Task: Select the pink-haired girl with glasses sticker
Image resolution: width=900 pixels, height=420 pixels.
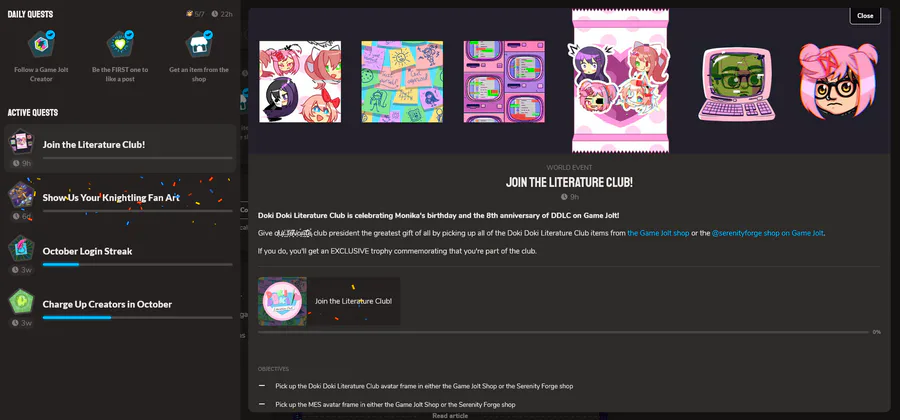Action: click(x=837, y=80)
